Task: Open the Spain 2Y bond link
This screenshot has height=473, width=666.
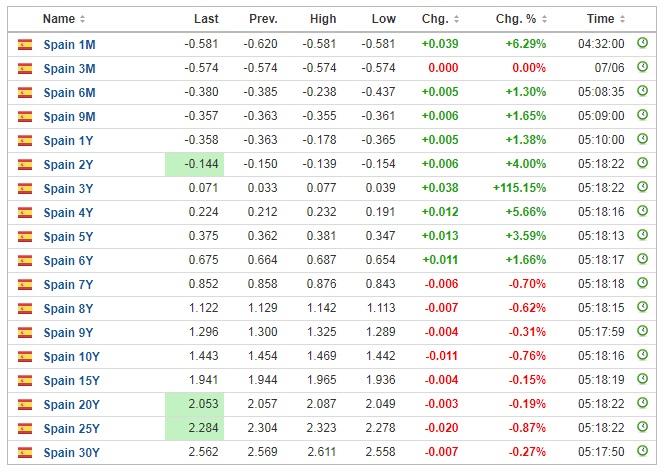Action: 68,164
